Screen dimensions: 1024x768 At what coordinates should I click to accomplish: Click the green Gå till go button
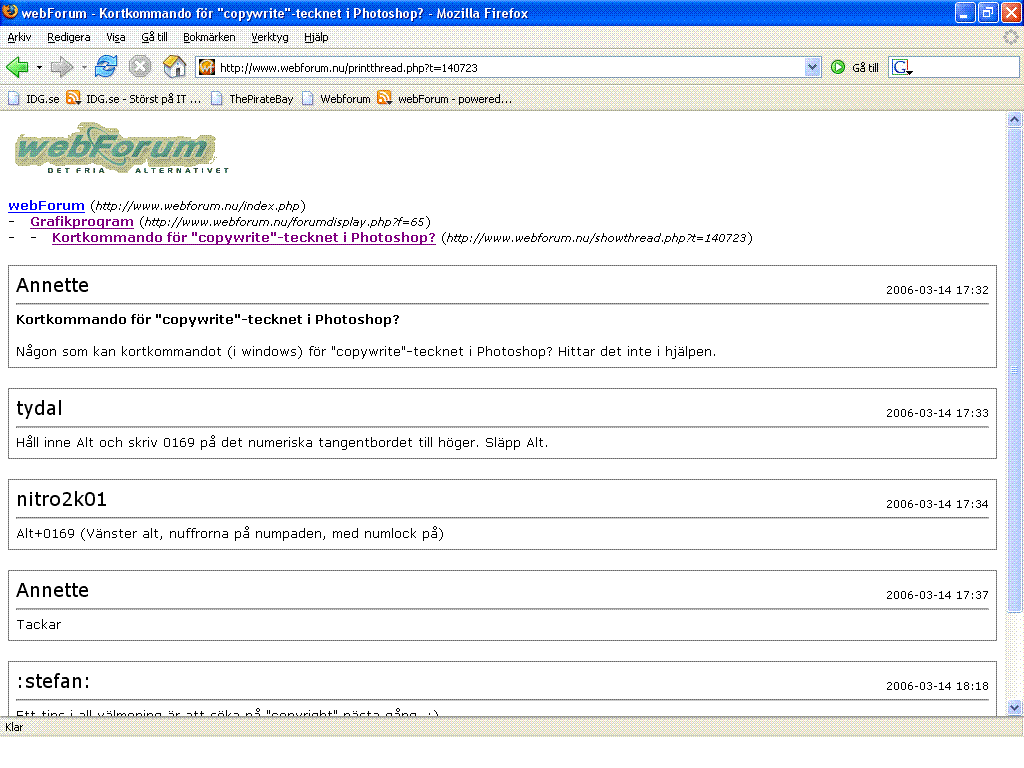coord(855,67)
